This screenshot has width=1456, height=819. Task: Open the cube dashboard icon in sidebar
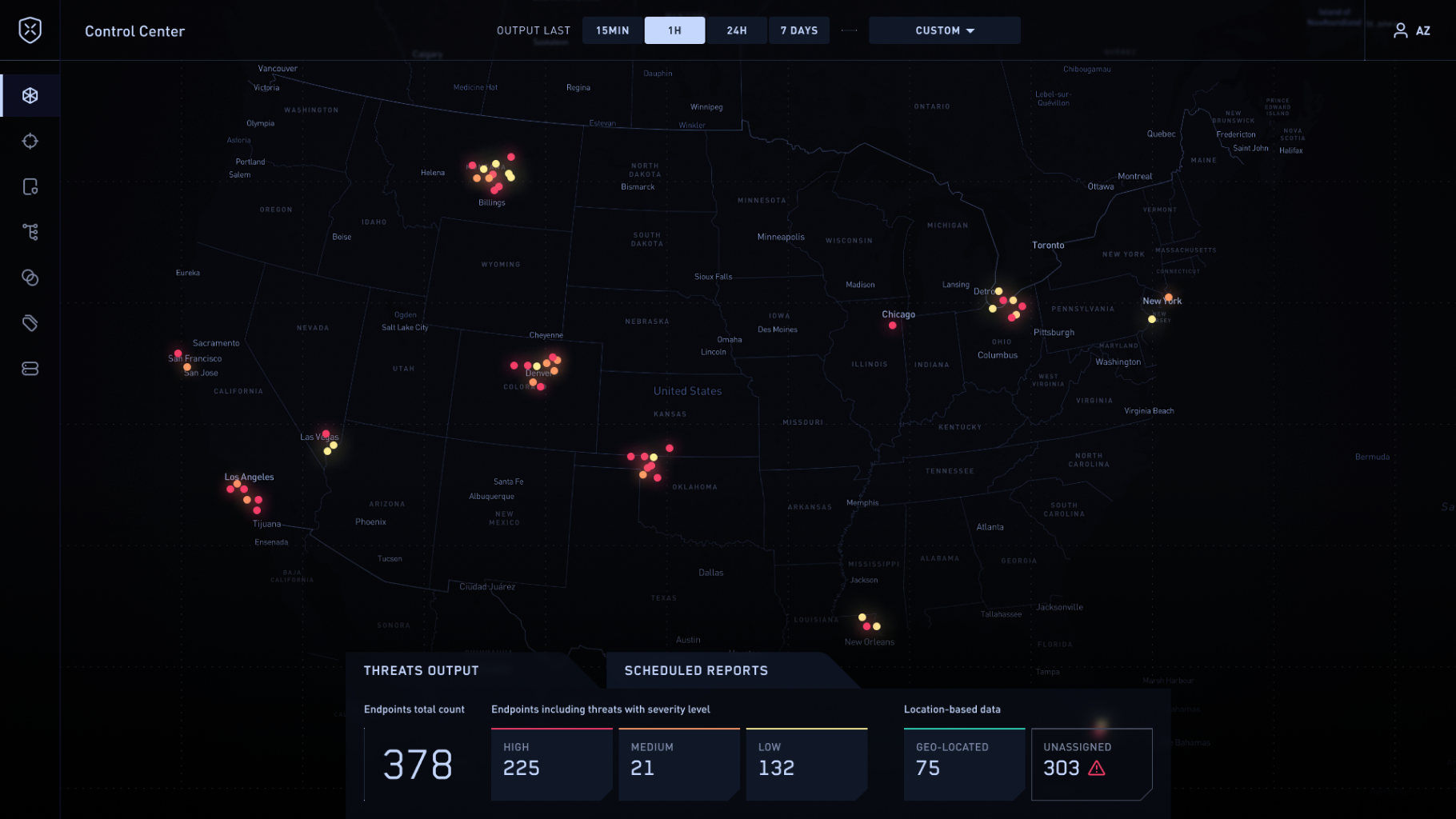click(30, 96)
